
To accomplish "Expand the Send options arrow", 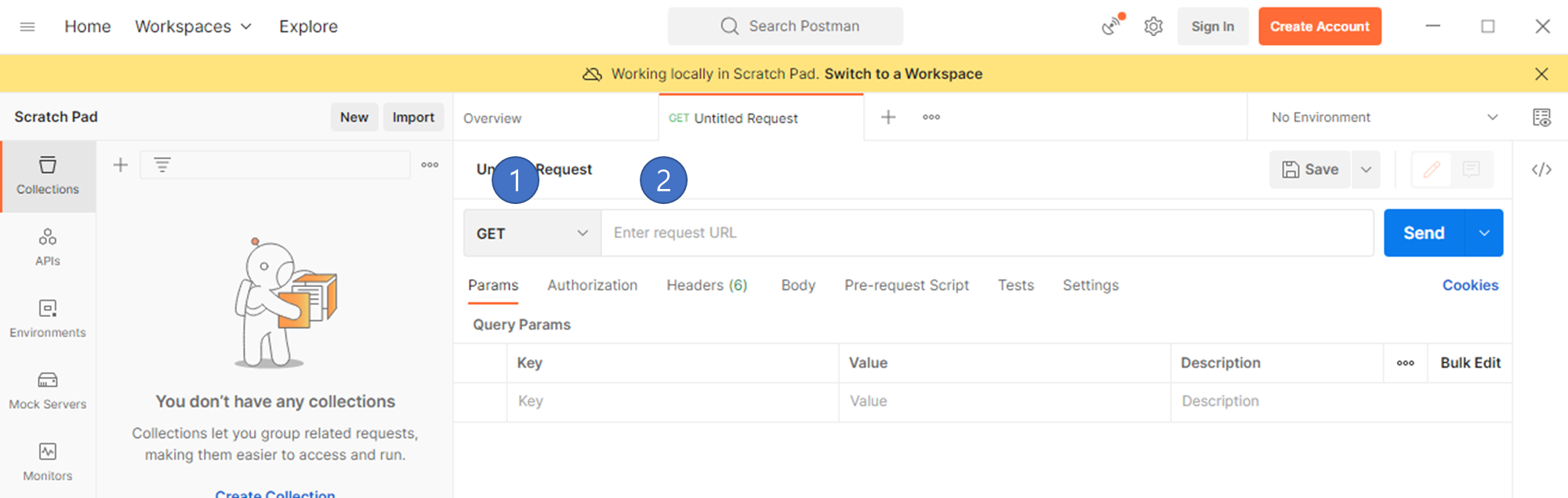I will (1484, 233).
